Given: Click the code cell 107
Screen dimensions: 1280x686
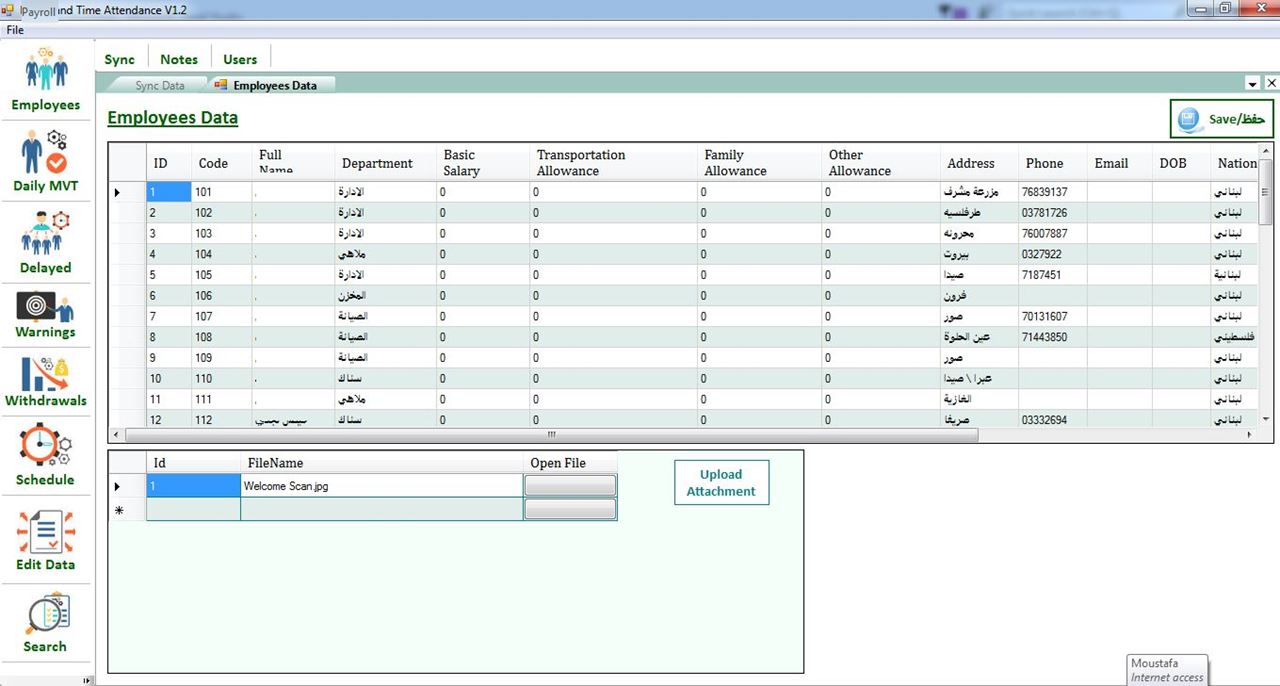Looking at the screenshot, I should coord(222,316).
